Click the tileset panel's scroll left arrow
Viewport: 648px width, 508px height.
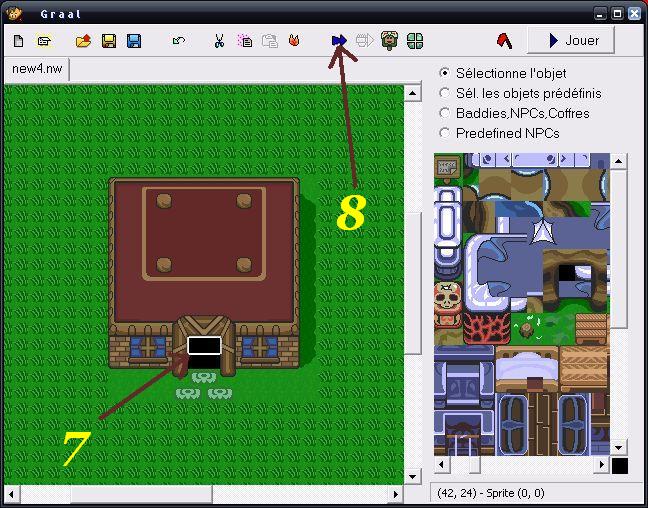[x=442, y=465]
